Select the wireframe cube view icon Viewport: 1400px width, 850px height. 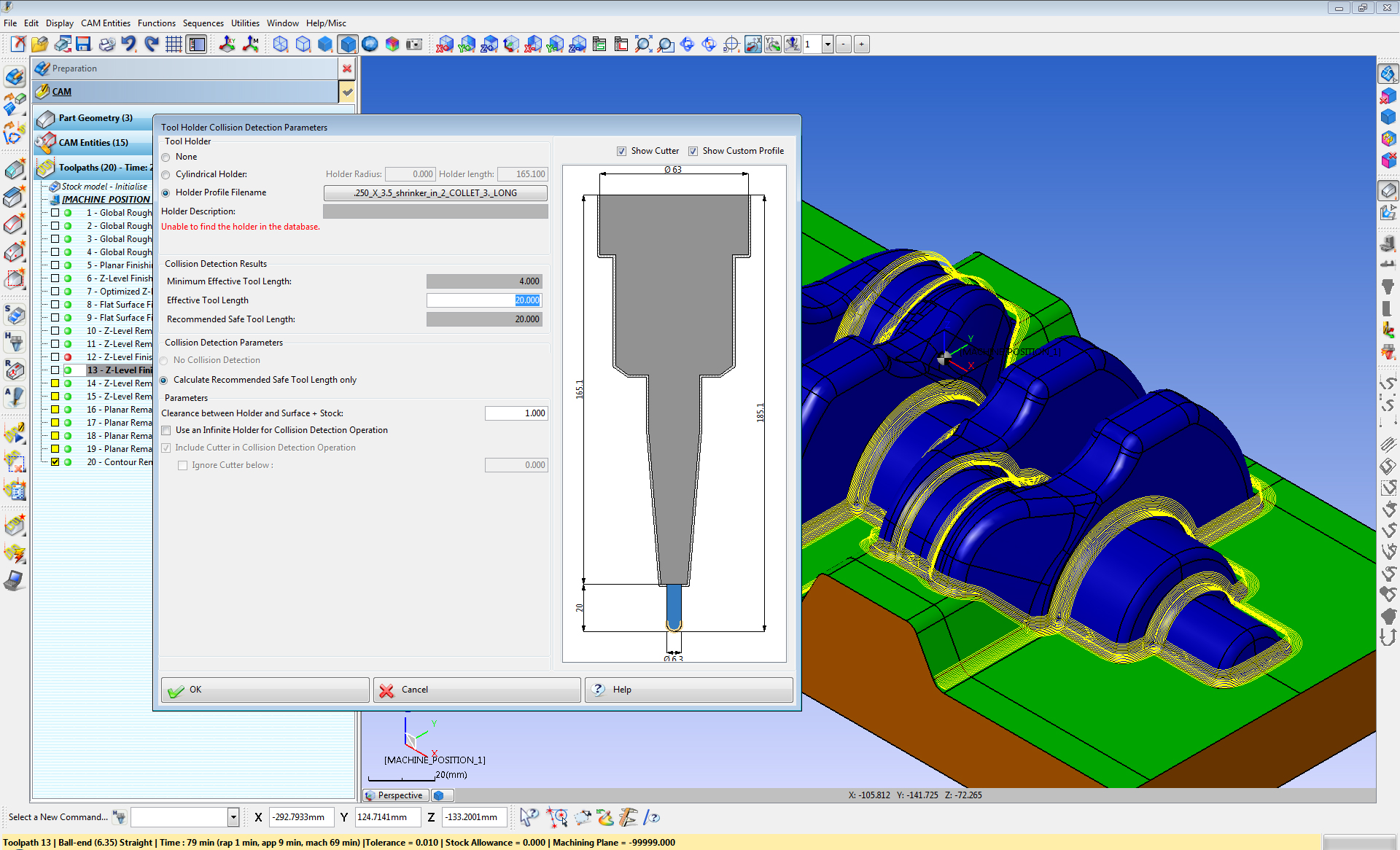(281, 44)
